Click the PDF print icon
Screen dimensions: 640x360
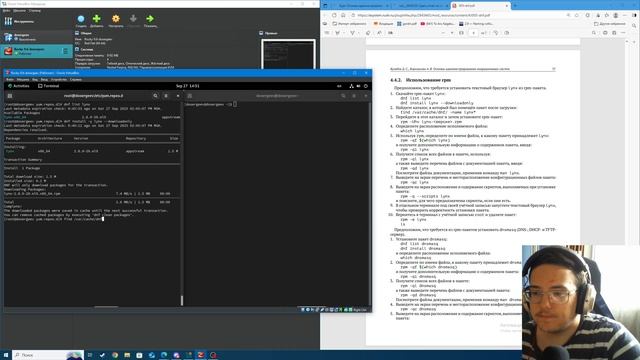[605, 33]
